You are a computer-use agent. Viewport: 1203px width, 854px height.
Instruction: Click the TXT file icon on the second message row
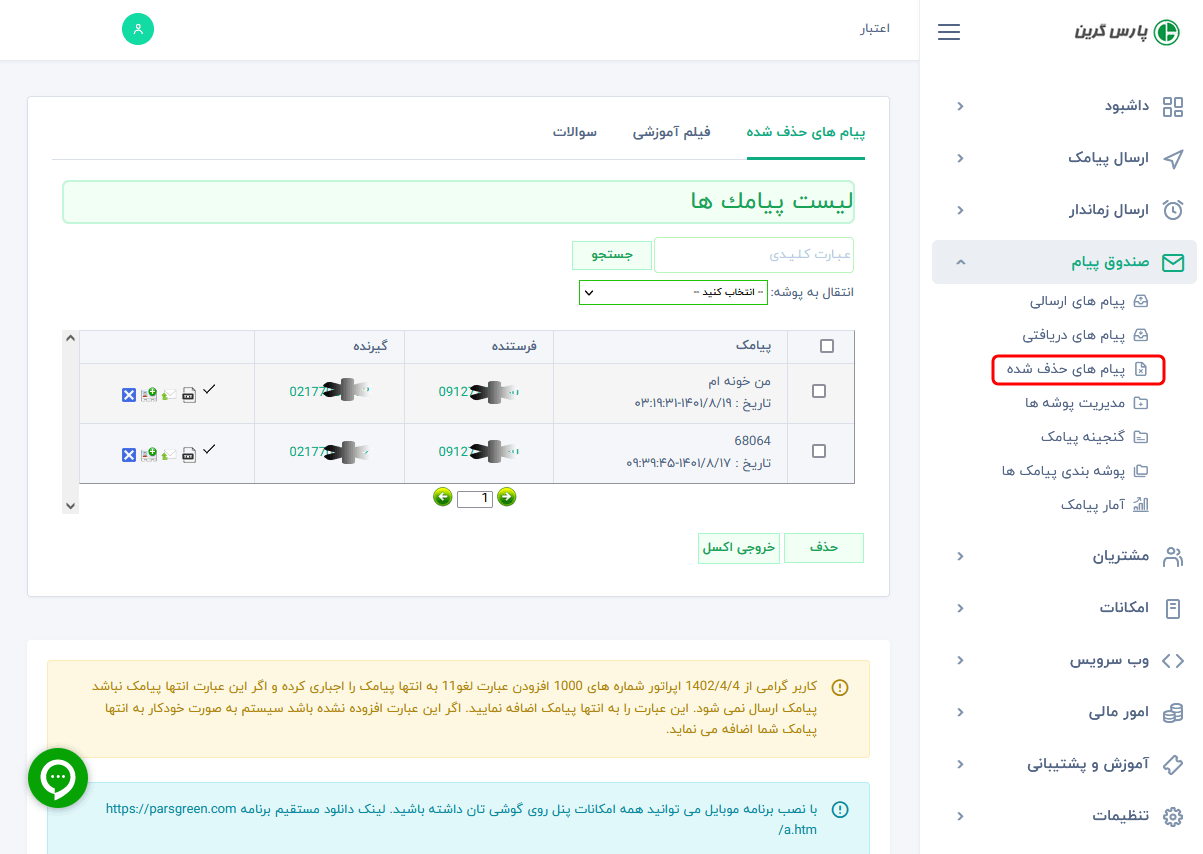click(x=188, y=453)
